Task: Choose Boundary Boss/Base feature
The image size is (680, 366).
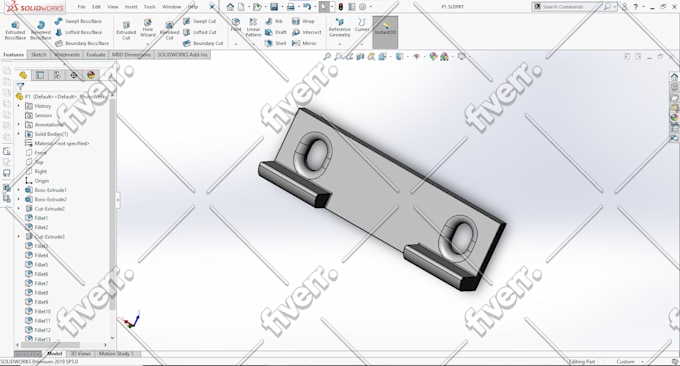Action: (82, 43)
